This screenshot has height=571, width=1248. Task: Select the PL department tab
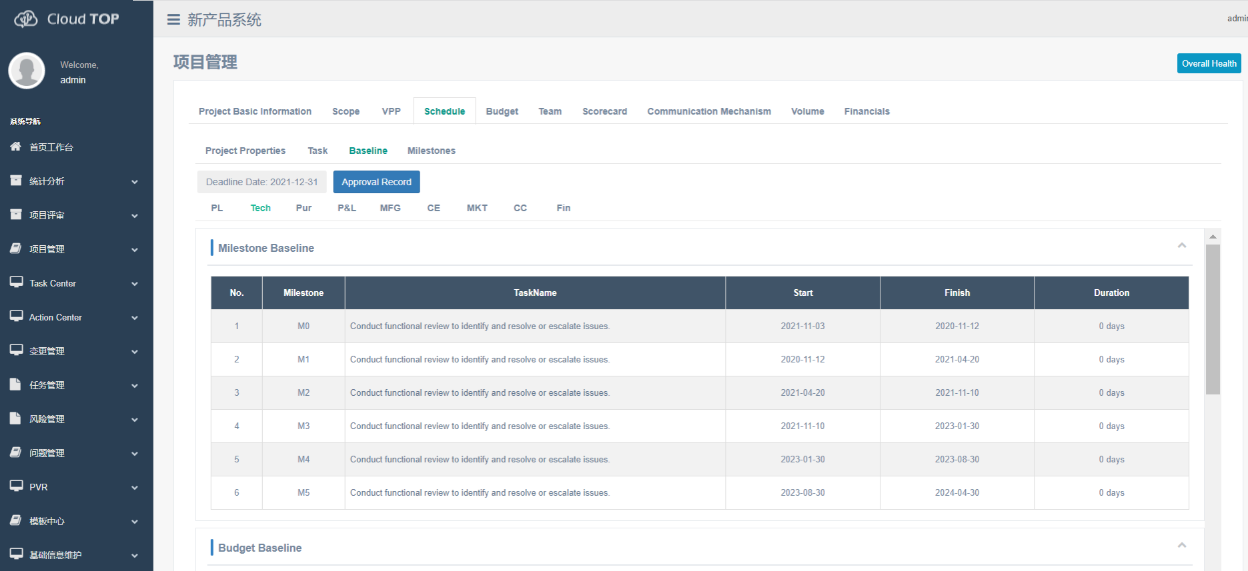pos(217,208)
